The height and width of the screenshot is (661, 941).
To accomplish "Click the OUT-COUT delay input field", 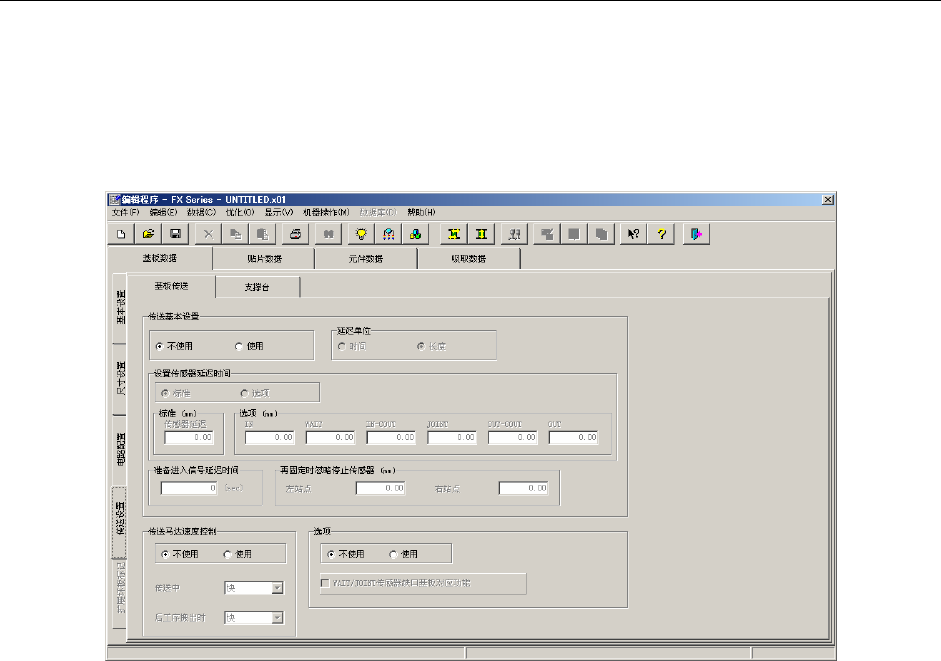I will 513,438.
